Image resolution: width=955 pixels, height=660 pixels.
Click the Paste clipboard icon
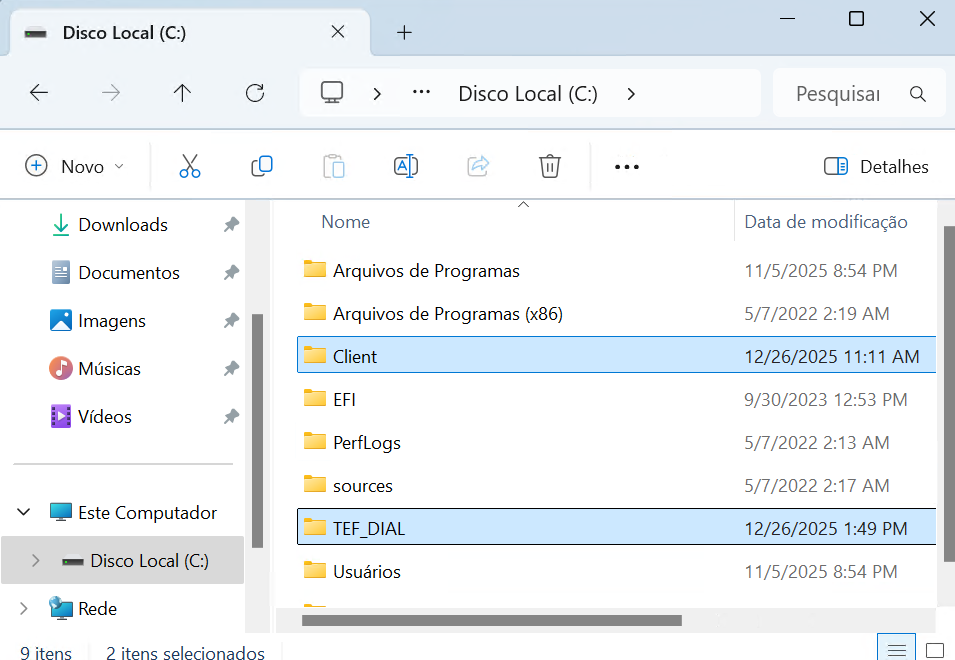tap(334, 166)
